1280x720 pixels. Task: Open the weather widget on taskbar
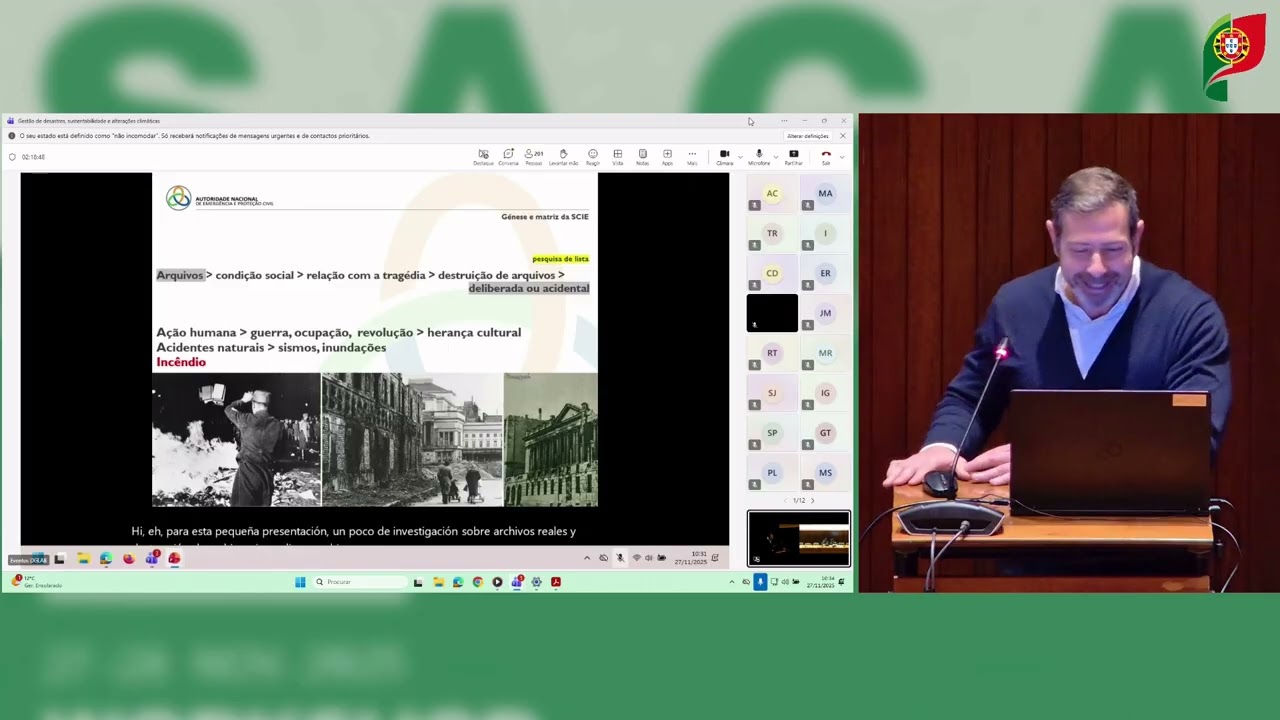click(36, 582)
